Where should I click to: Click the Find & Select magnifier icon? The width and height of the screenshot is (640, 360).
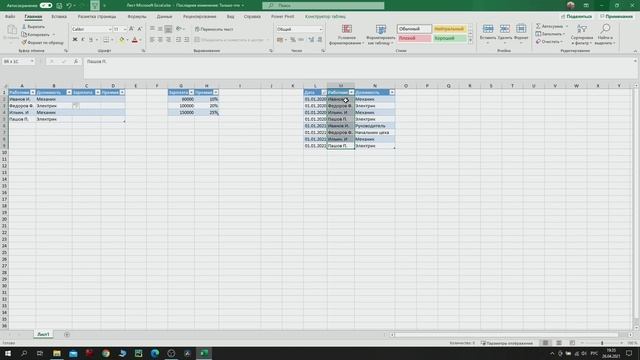pyautogui.click(x=605, y=29)
